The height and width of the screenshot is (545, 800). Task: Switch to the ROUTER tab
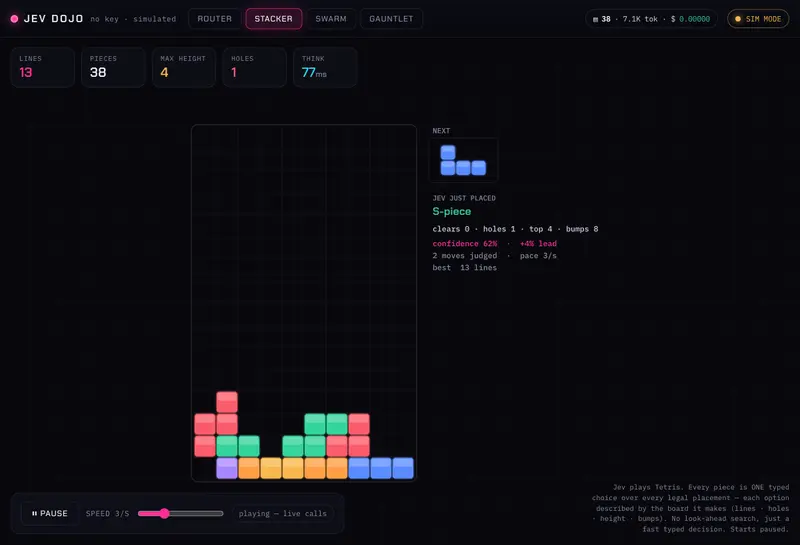coord(214,19)
